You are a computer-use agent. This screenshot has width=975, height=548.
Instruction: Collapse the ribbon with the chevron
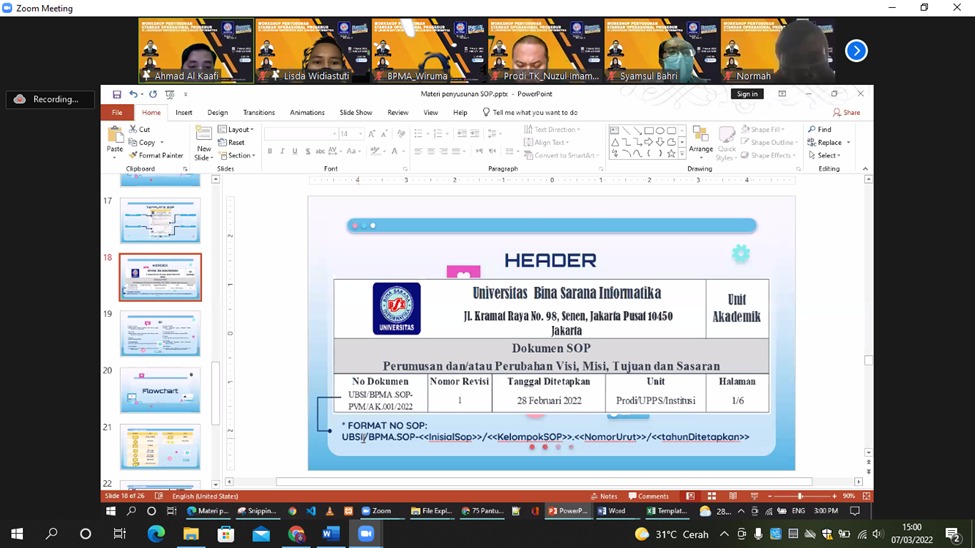coord(865,169)
